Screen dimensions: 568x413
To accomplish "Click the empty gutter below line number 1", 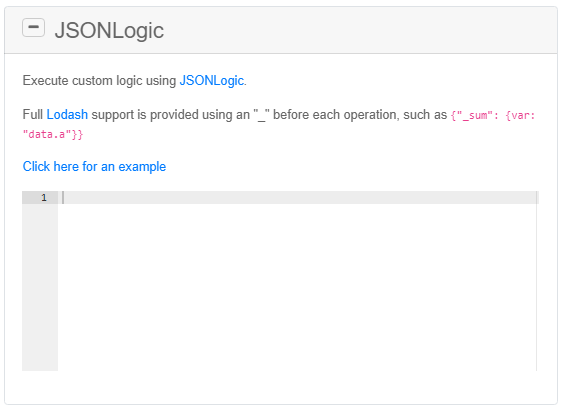I will (40, 287).
